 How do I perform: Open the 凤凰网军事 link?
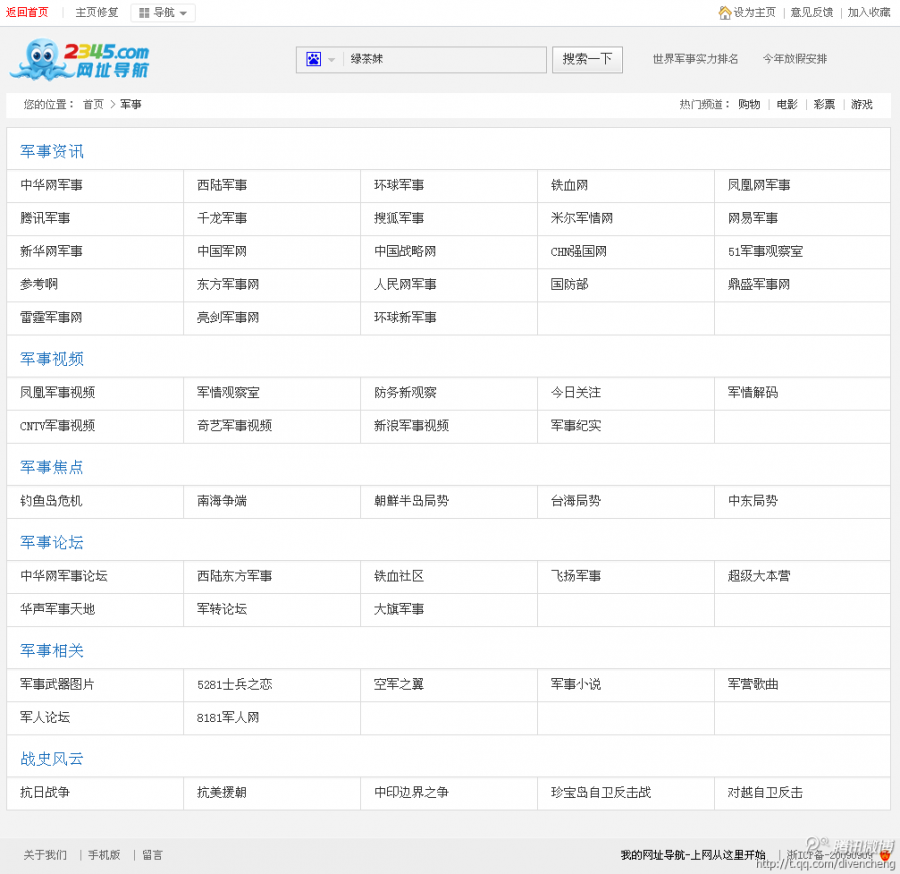tap(759, 185)
